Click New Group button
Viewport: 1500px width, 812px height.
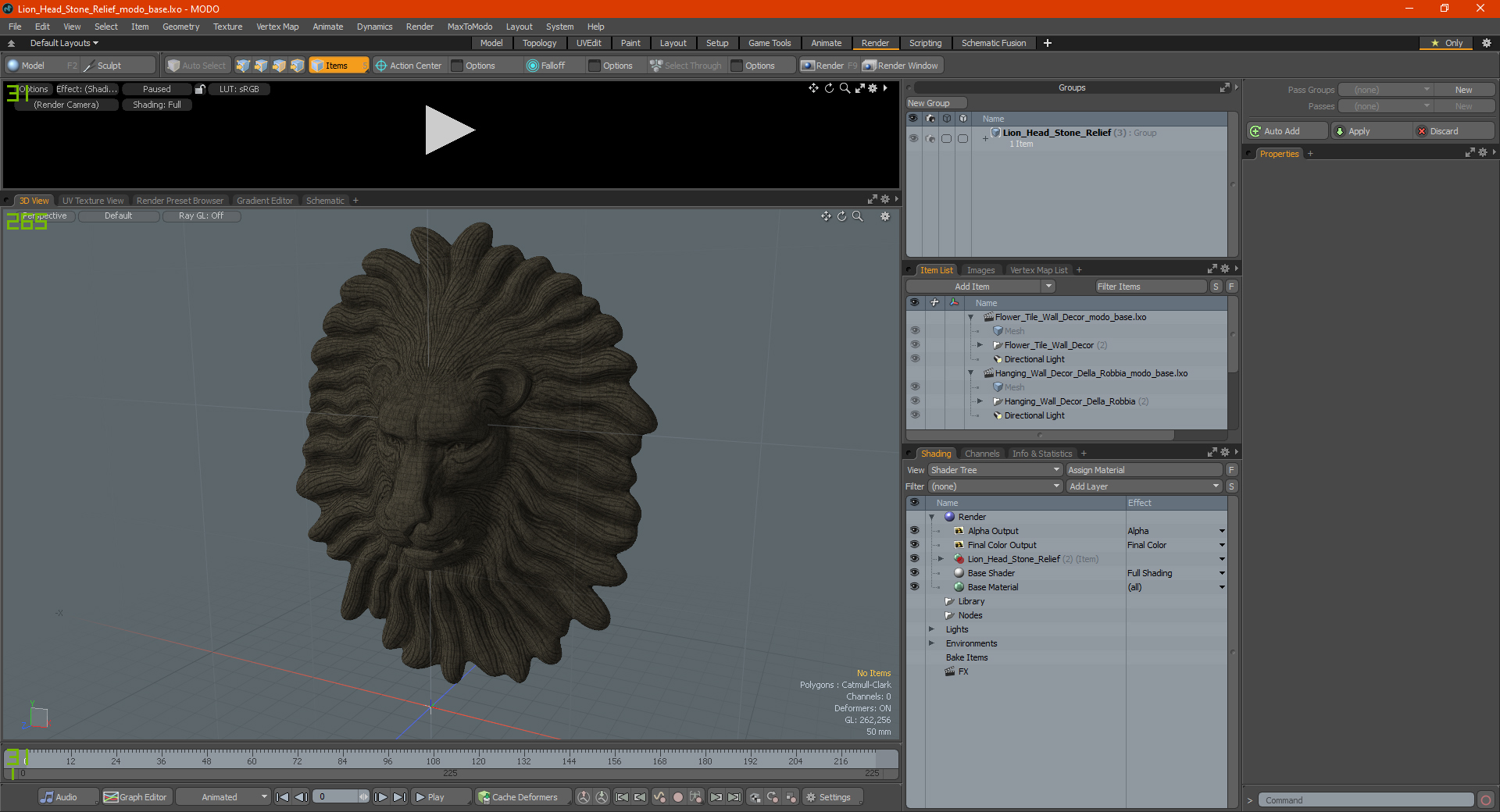pos(936,103)
